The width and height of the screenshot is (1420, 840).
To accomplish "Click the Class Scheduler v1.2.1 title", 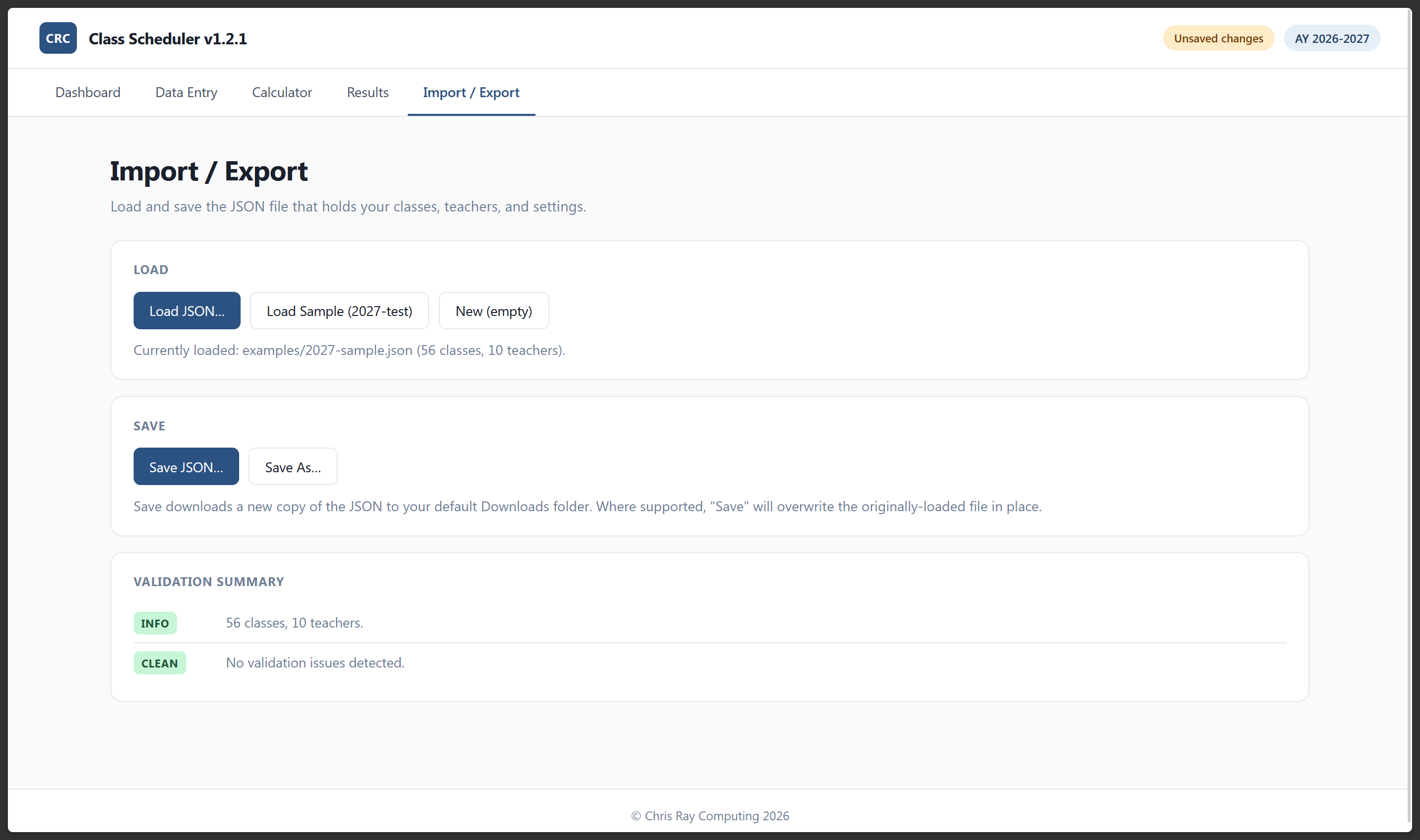I will 168,38.
